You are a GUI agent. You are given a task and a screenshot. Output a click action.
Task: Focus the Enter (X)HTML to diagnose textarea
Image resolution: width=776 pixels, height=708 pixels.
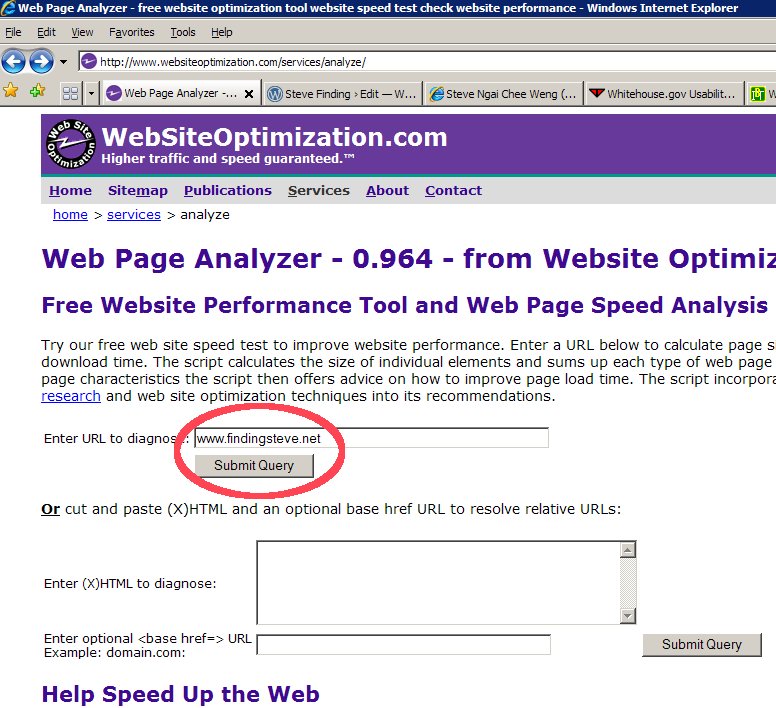[x=438, y=583]
